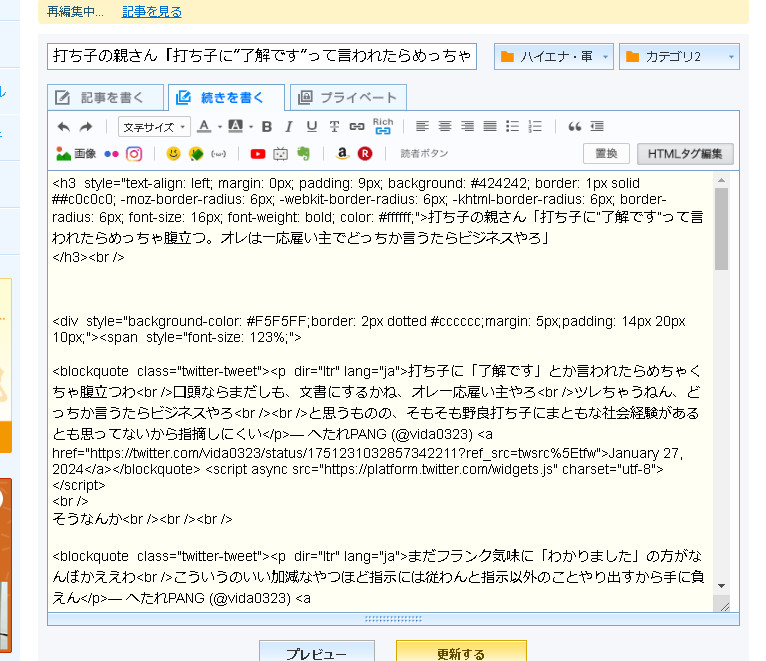Insert an Amazon product link
This screenshot has height=661, width=766.
click(342, 154)
